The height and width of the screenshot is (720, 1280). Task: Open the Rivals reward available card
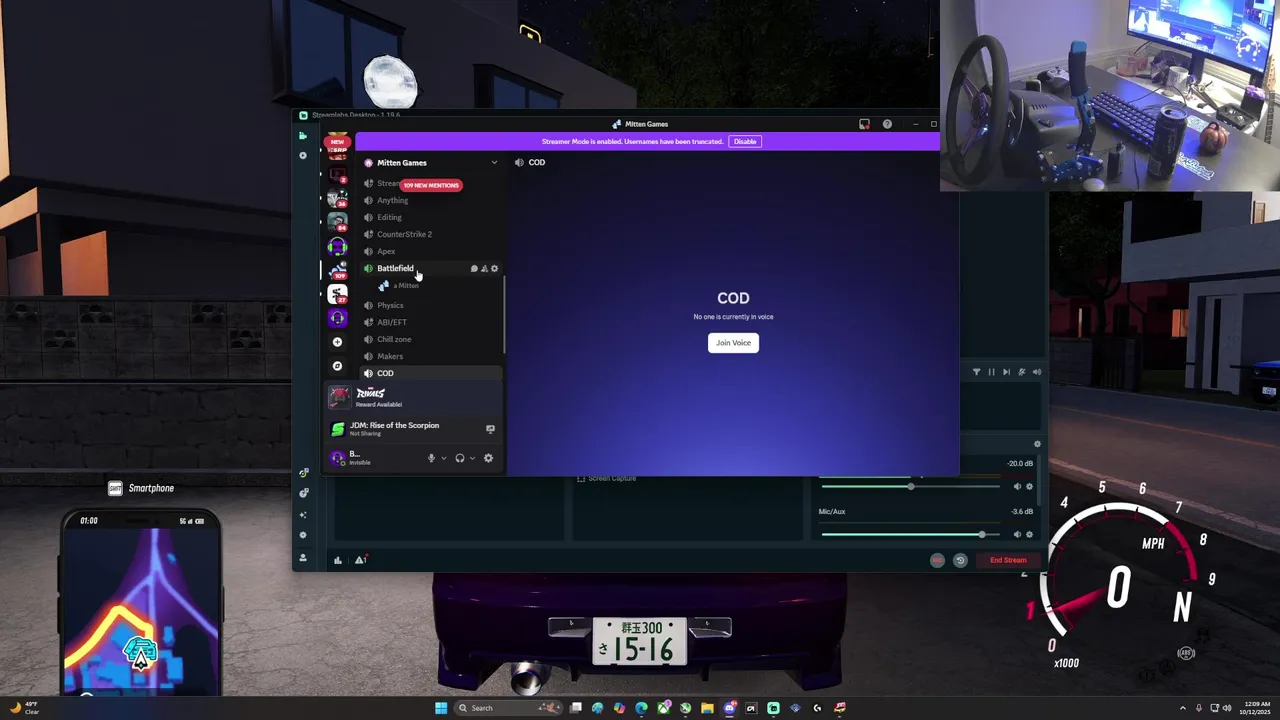pyautogui.click(x=414, y=397)
